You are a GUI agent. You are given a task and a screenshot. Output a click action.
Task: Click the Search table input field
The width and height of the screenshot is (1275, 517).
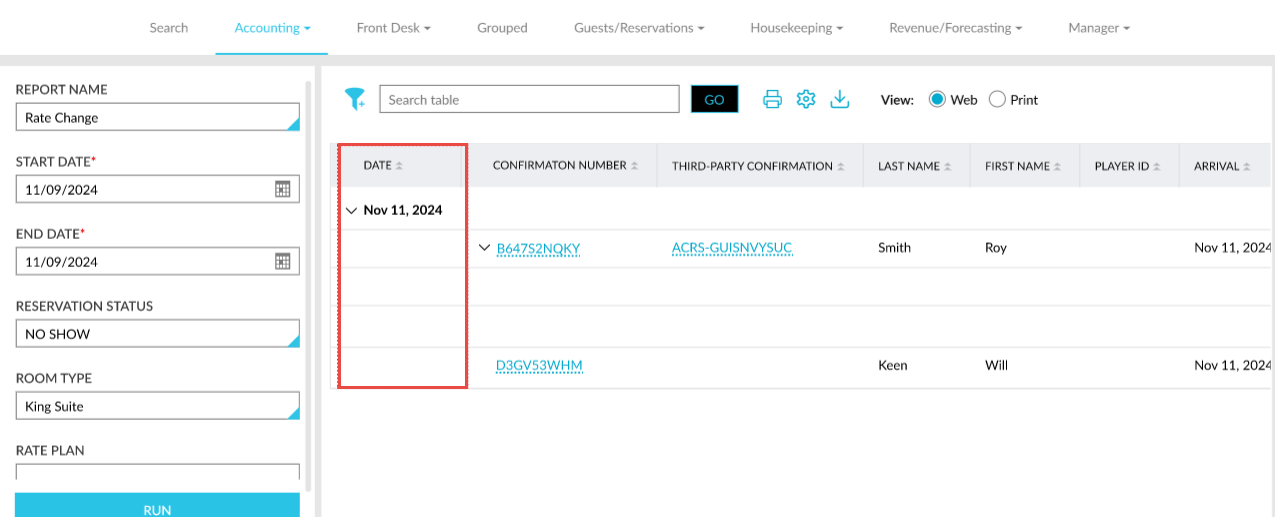coord(529,99)
